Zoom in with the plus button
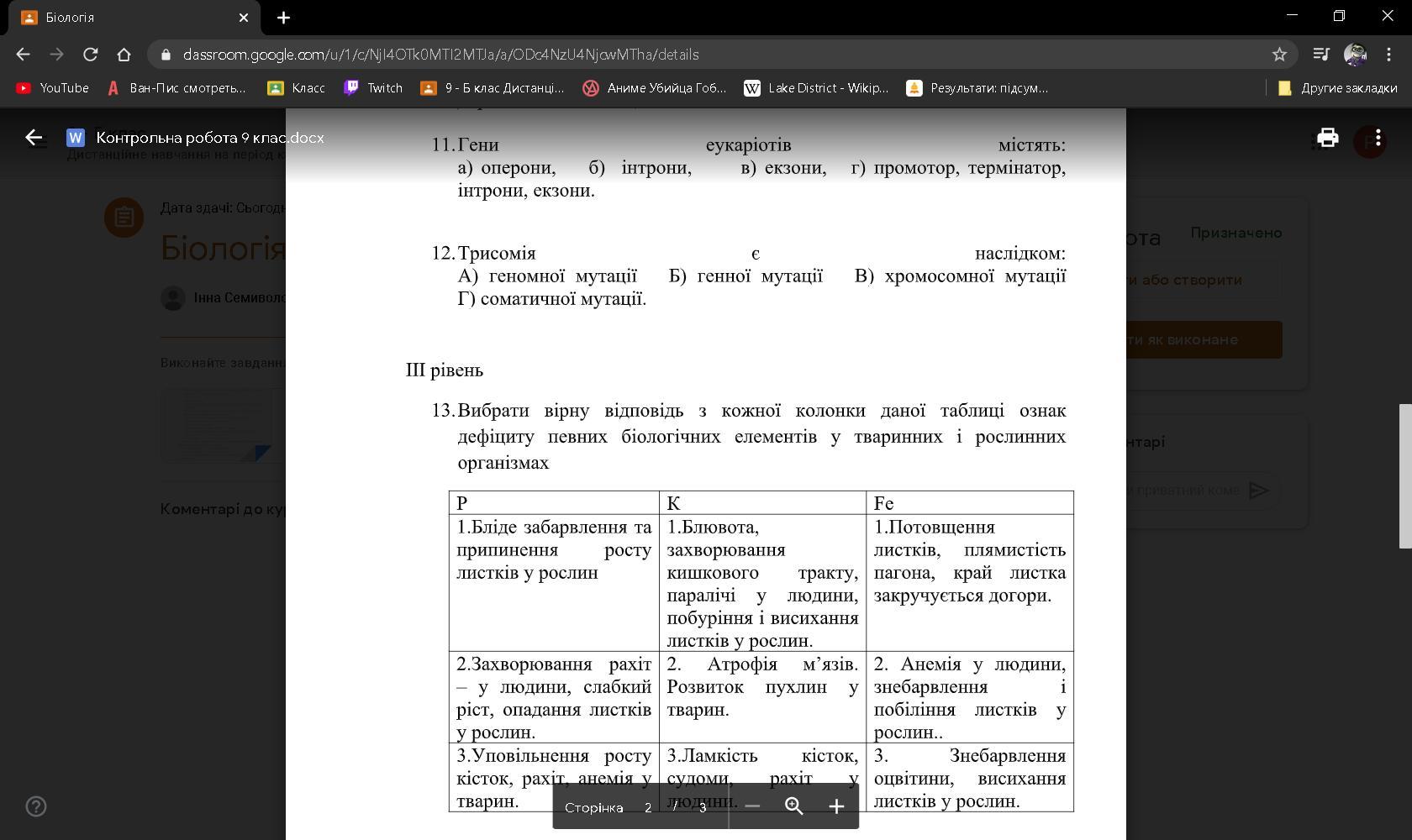Image resolution: width=1412 pixels, height=840 pixels. tap(836, 806)
